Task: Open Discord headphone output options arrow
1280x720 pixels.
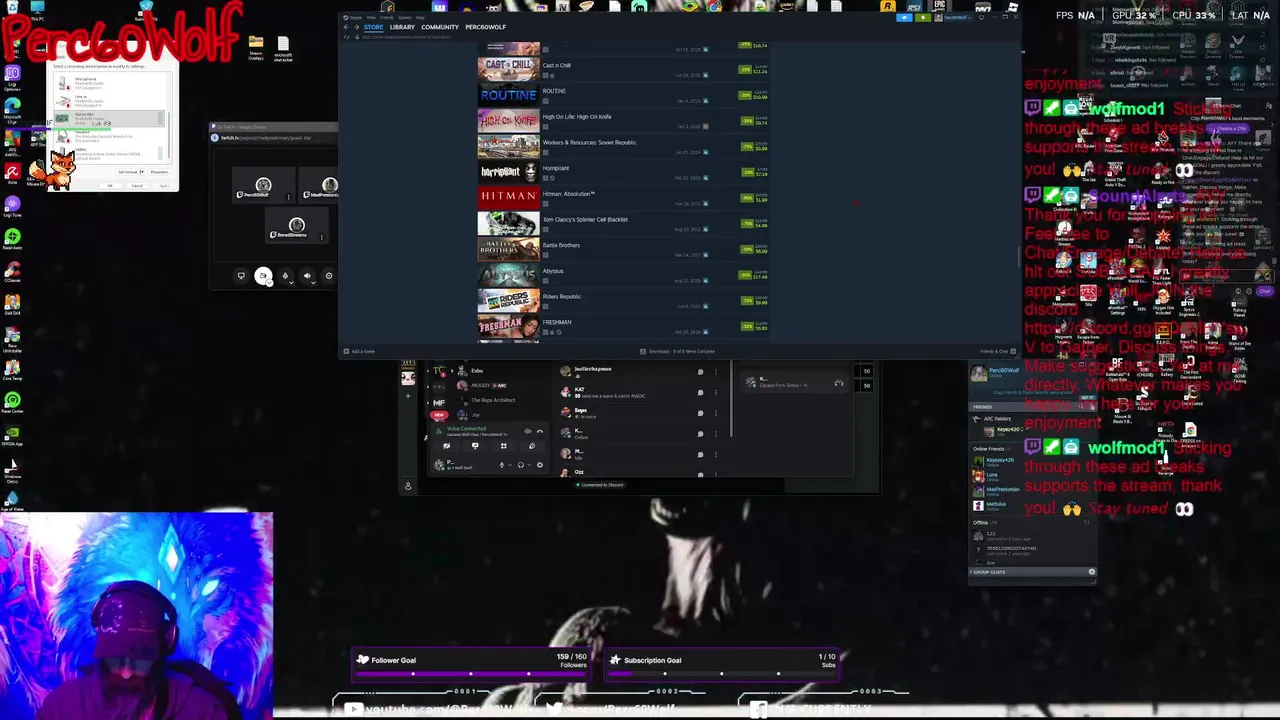Action: [529, 465]
